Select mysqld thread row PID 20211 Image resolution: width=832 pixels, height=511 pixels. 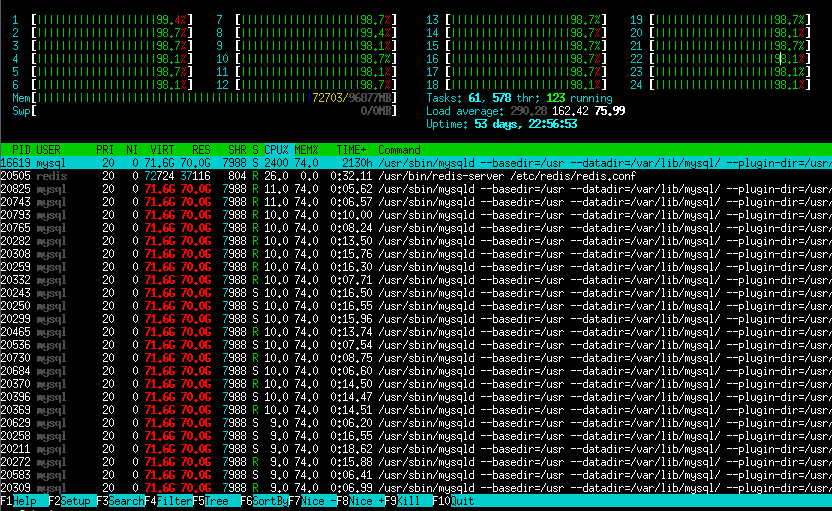click(x=416, y=449)
